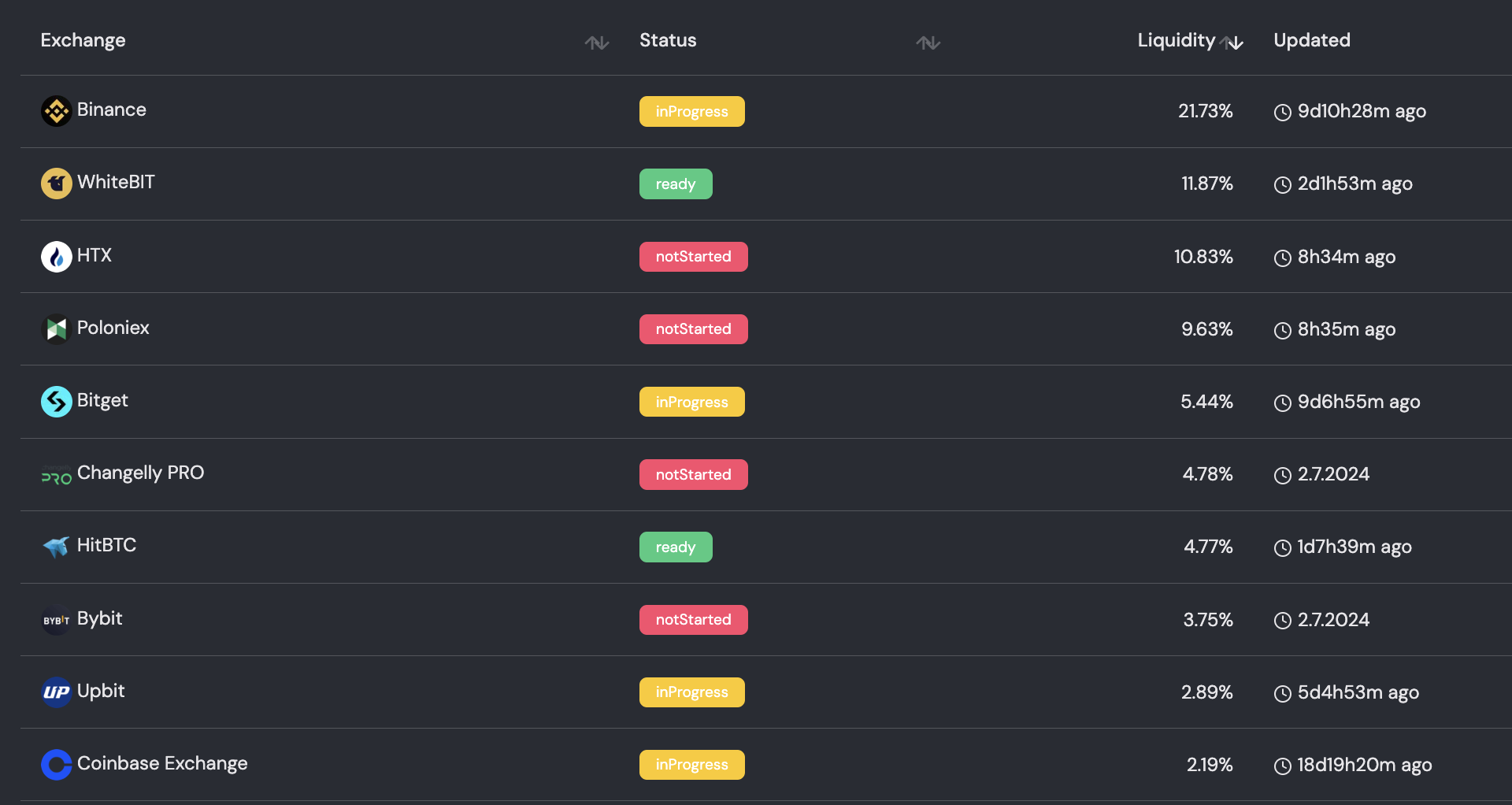Click the notStarted badge for Poloniex
The image size is (1512, 805).
(694, 329)
